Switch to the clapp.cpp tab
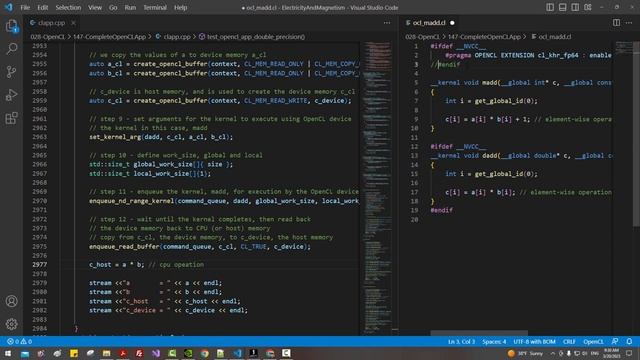 51,23
